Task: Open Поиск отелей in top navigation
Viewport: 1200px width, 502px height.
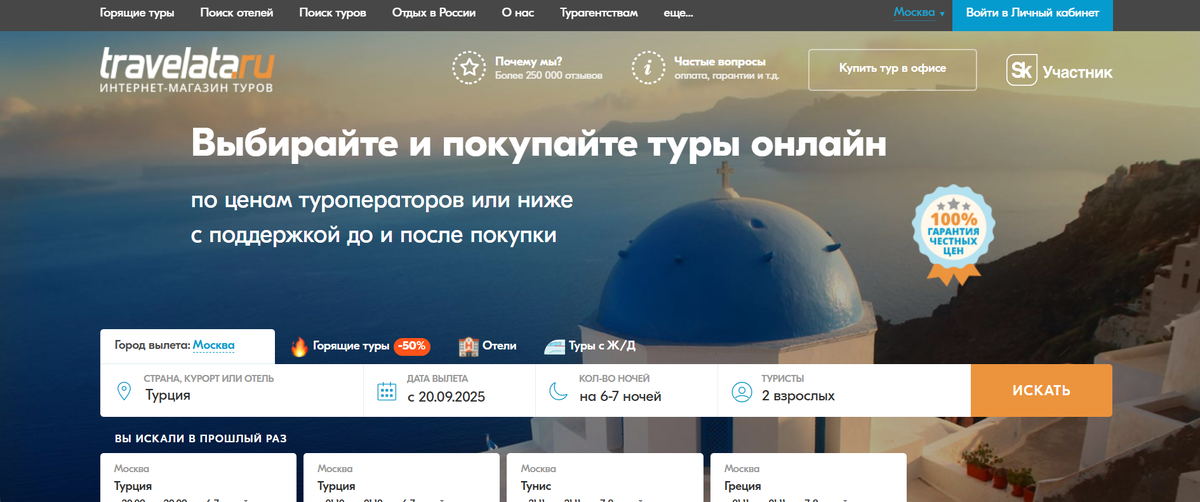Action: (236, 14)
